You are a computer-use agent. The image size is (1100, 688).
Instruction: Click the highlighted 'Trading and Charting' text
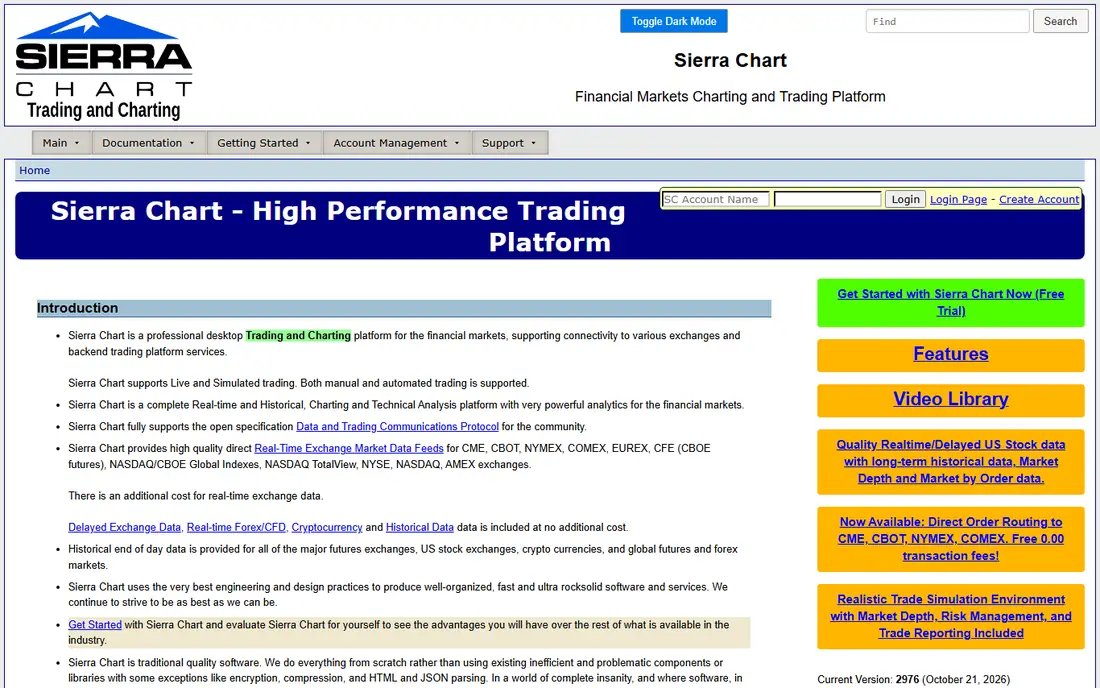pos(298,336)
